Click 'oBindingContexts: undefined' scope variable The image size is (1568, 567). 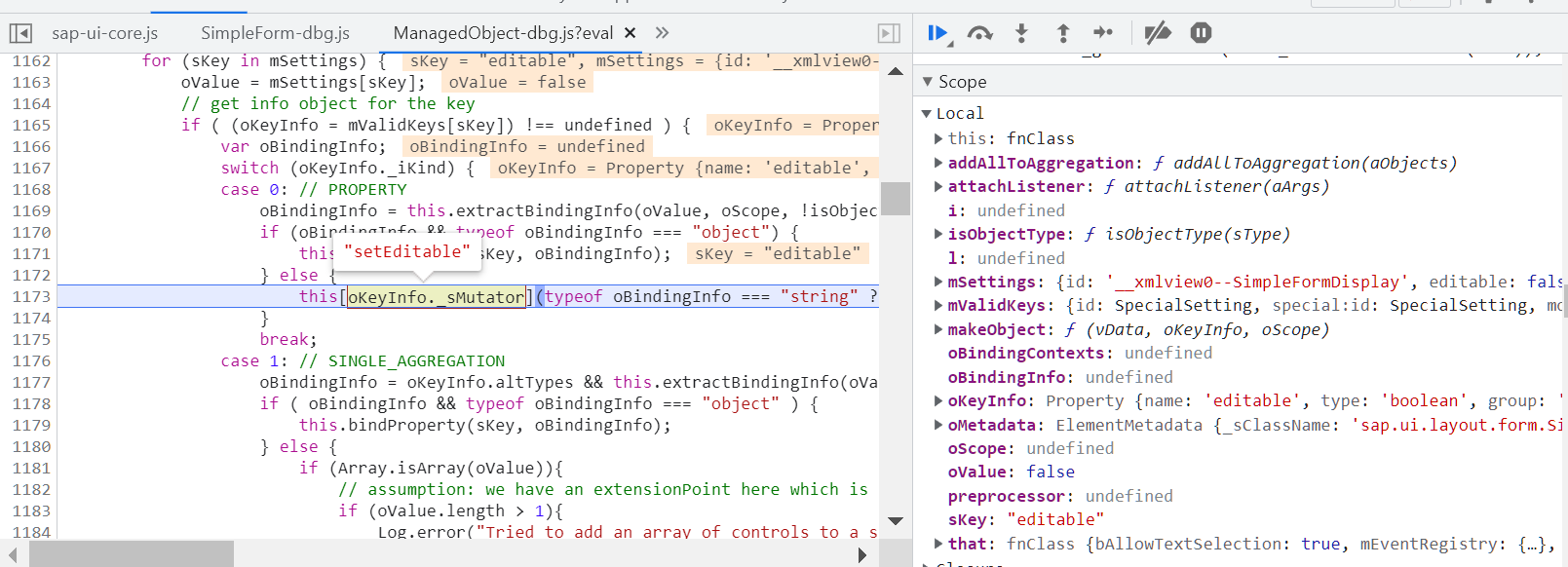click(x=1080, y=353)
